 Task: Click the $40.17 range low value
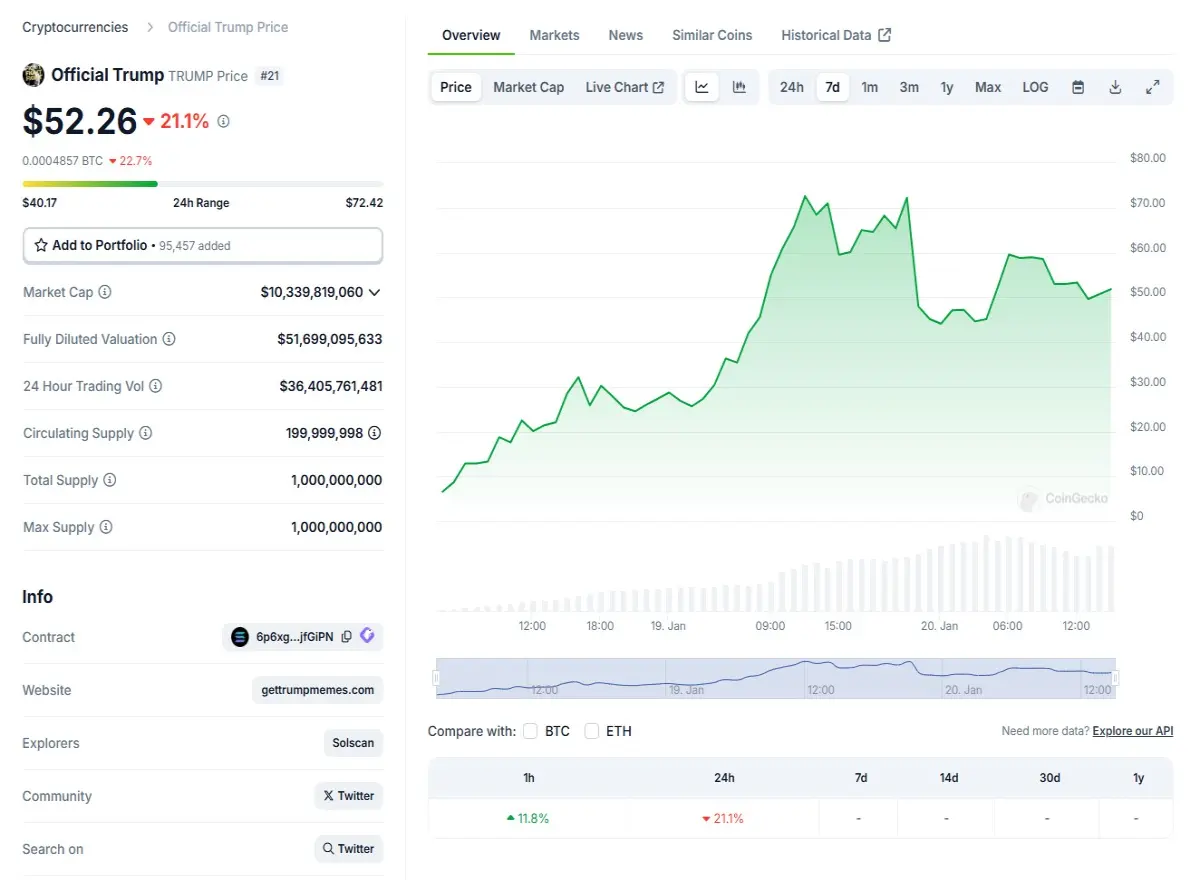[40, 203]
